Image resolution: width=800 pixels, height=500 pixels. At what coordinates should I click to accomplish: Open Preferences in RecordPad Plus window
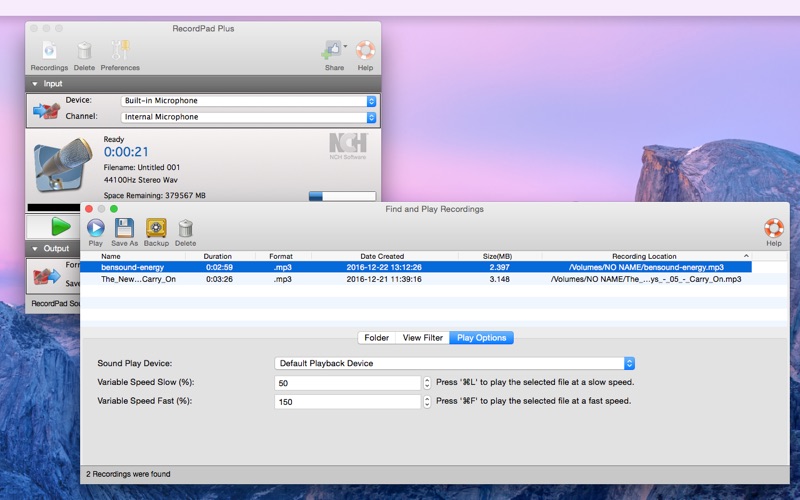pos(120,56)
